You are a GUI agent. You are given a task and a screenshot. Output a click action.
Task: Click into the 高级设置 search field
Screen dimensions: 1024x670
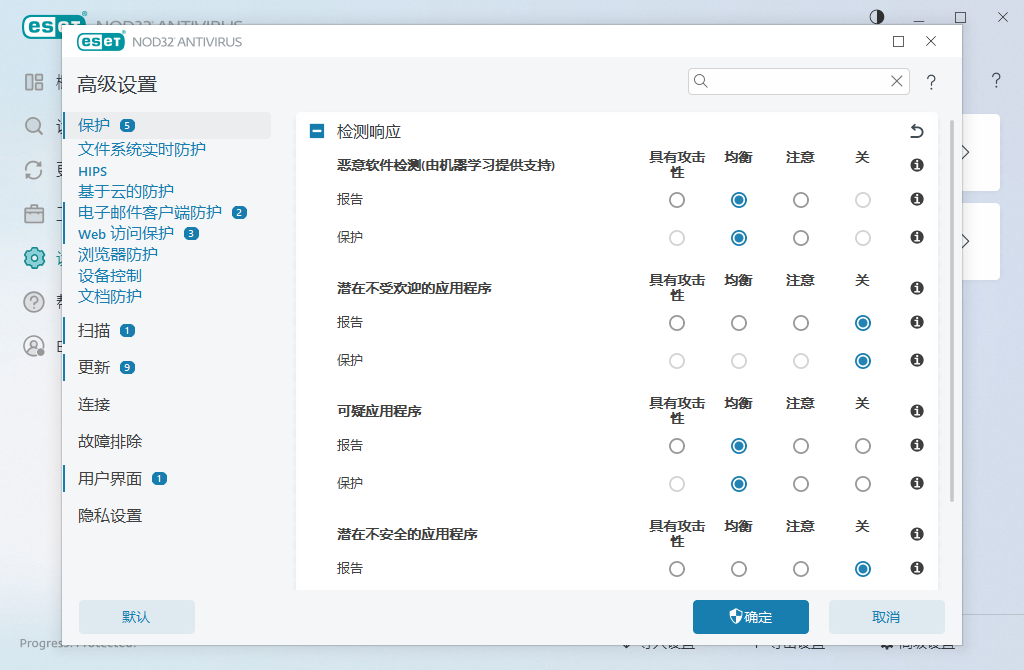pyautogui.click(x=798, y=81)
